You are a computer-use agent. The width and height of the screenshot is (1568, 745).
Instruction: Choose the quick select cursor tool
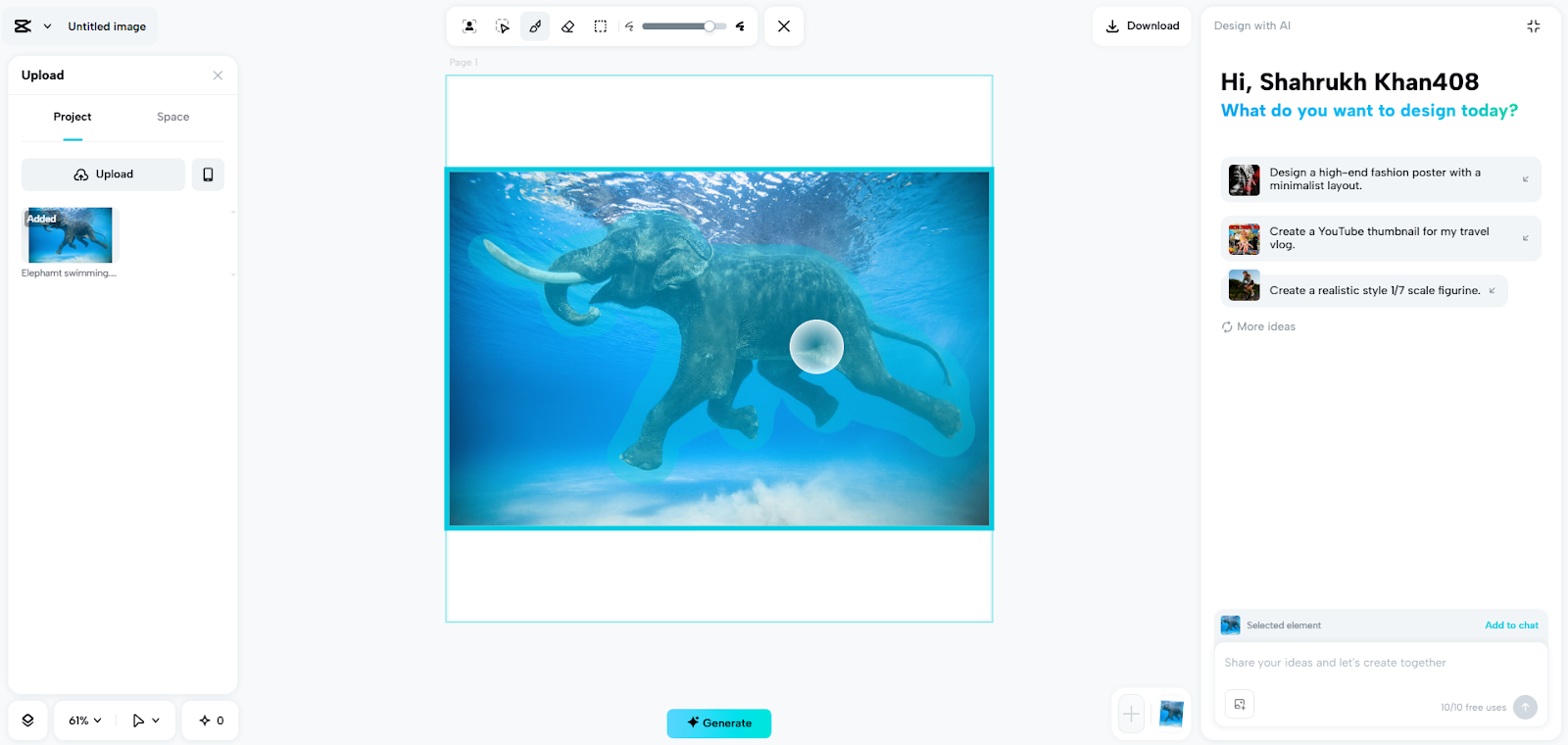502,26
